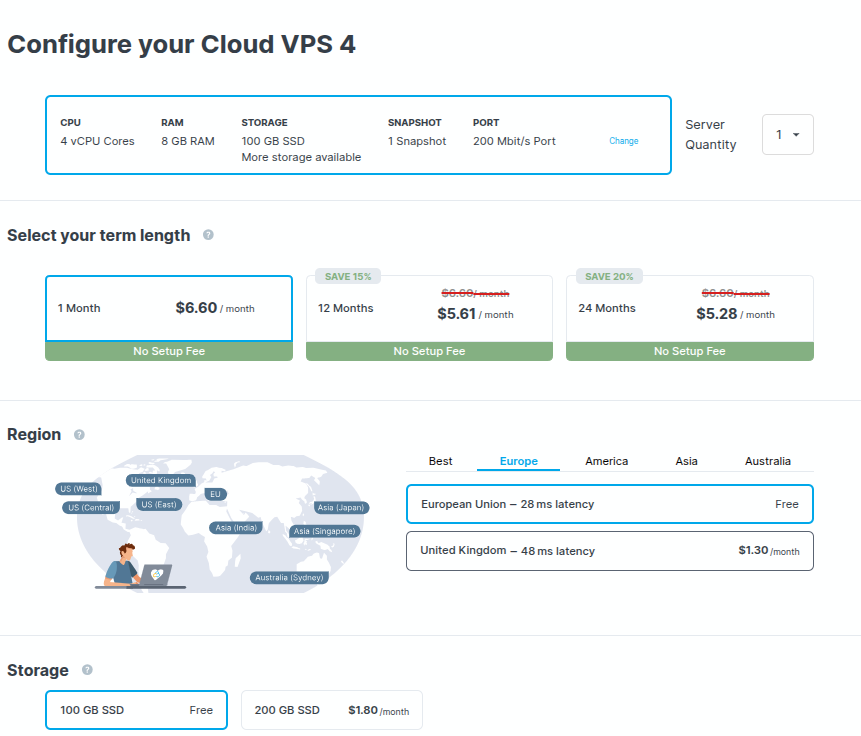Click the SAVE 15% badge
This screenshot has width=861, height=736.
[348, 276]
